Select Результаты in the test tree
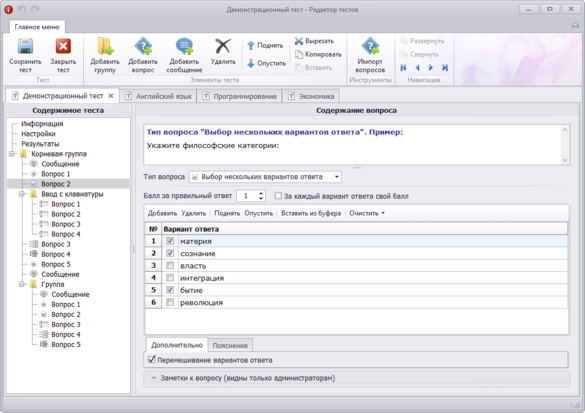This screenshot has width=585, height=413. [x=40, y=144]
